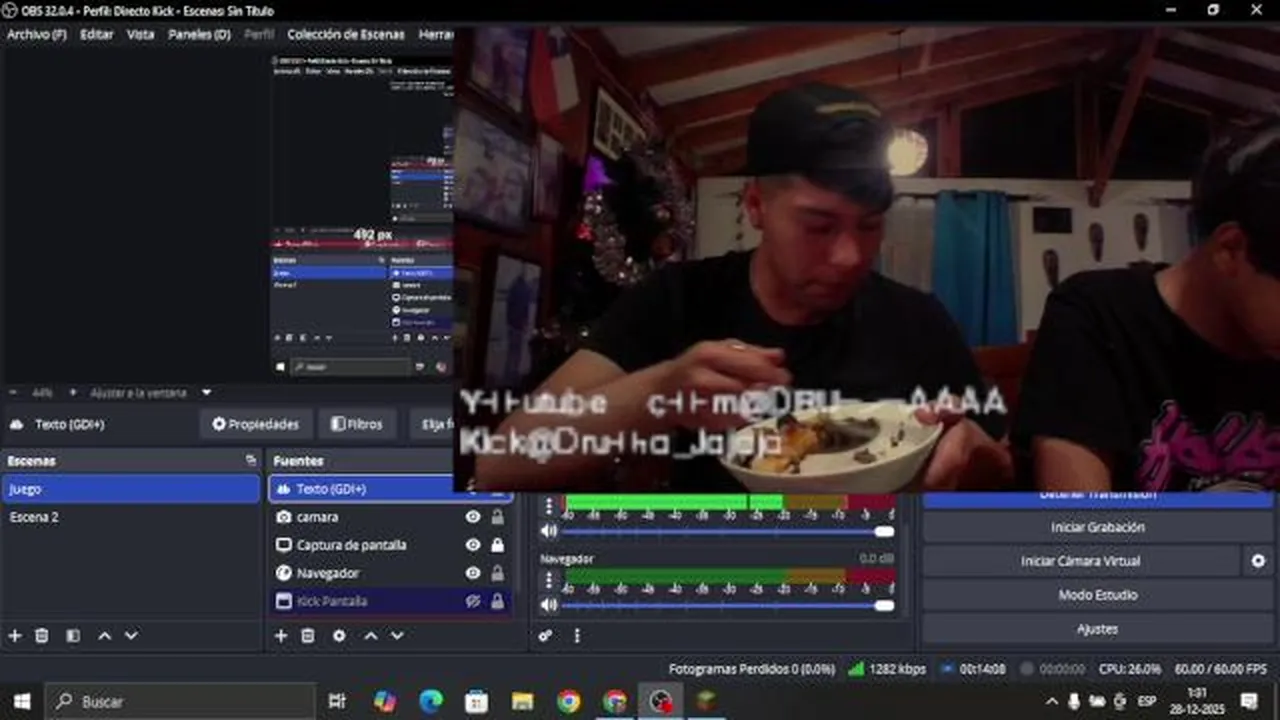
Task: Open Colección de Escenas menu
Action: (x=346, y=34)
